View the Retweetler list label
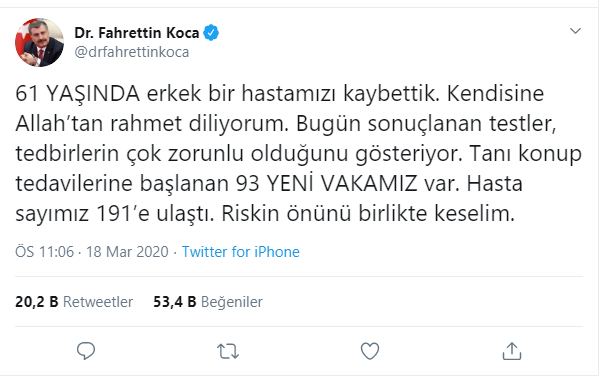The height and width of the screenshot is (376, 603). [98, 302]
